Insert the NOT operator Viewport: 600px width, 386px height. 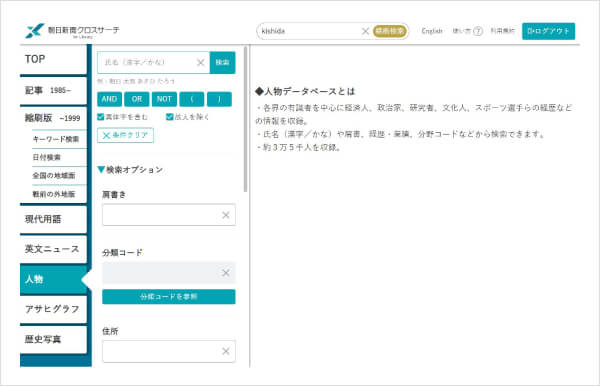[x=164, y=99]
